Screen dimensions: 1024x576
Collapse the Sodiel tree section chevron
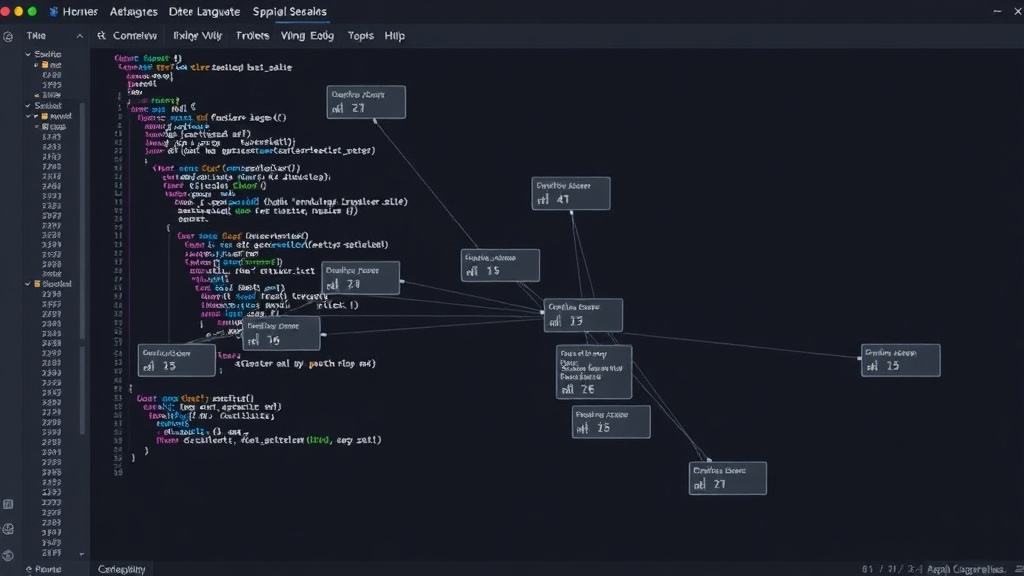click(28, 105)
